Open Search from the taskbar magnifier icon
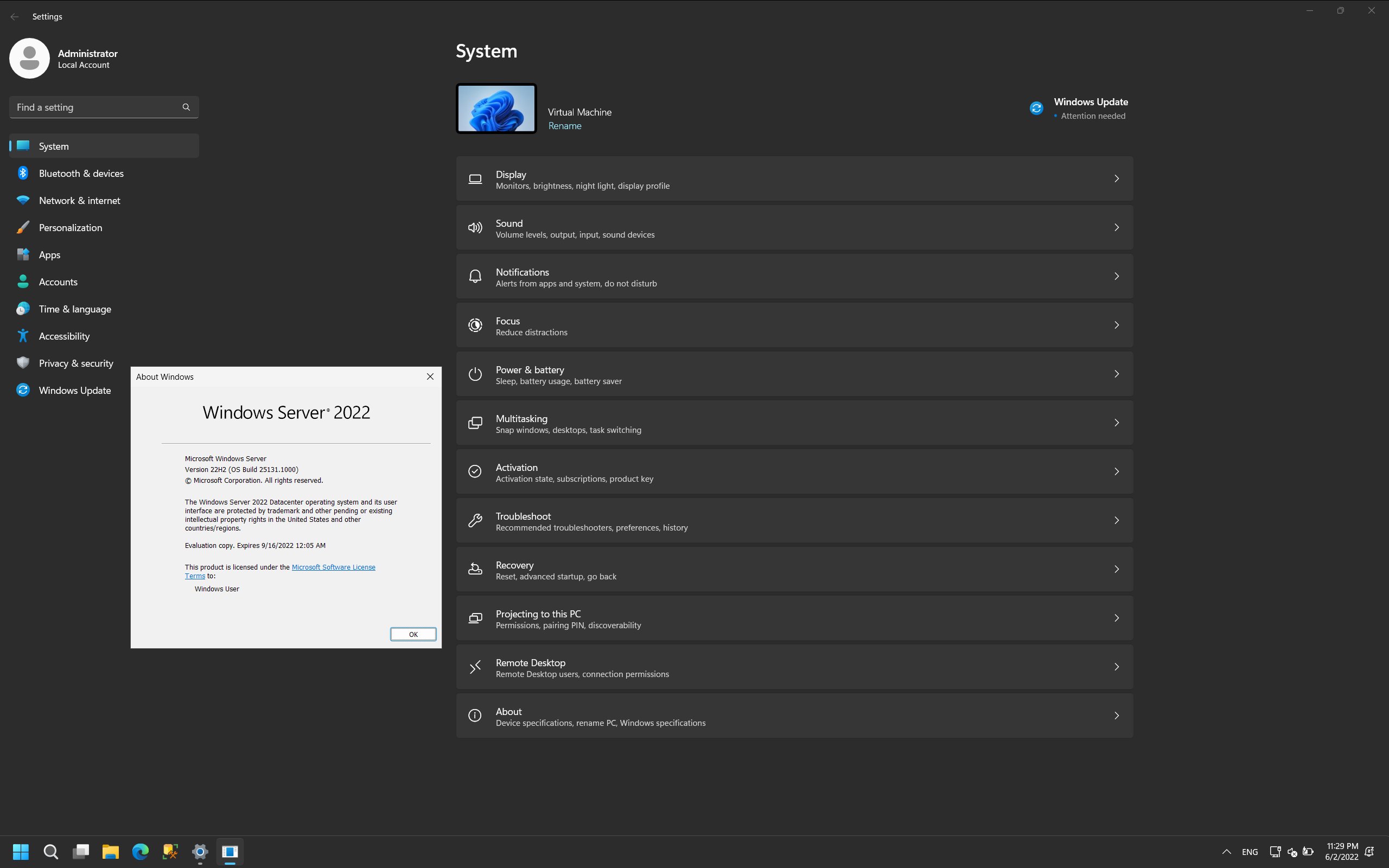The height and width of the screenshot is (868, 1389). [50, 852]
